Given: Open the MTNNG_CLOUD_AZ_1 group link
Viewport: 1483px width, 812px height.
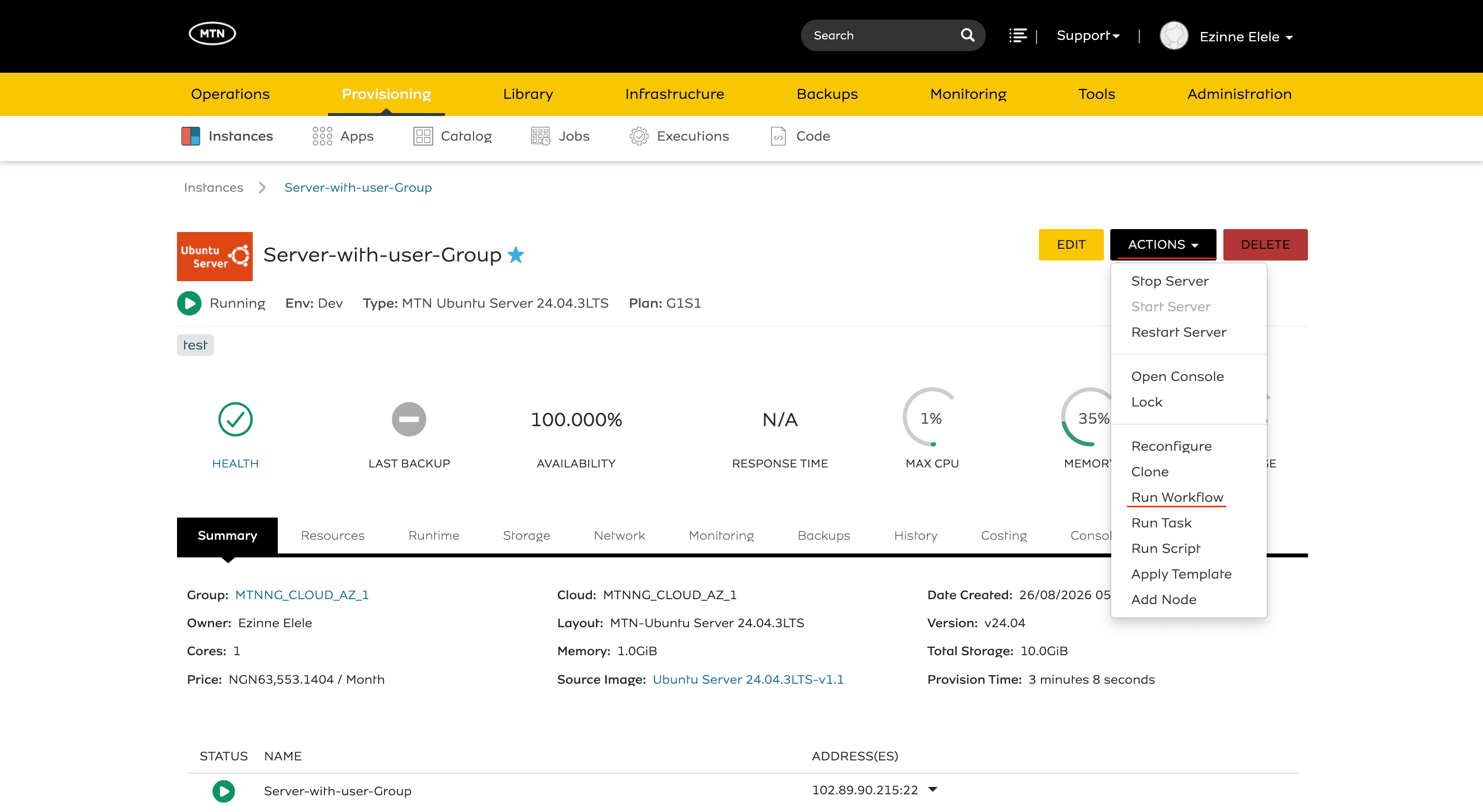Looking at the screenshot, I should tap(302, 595).
